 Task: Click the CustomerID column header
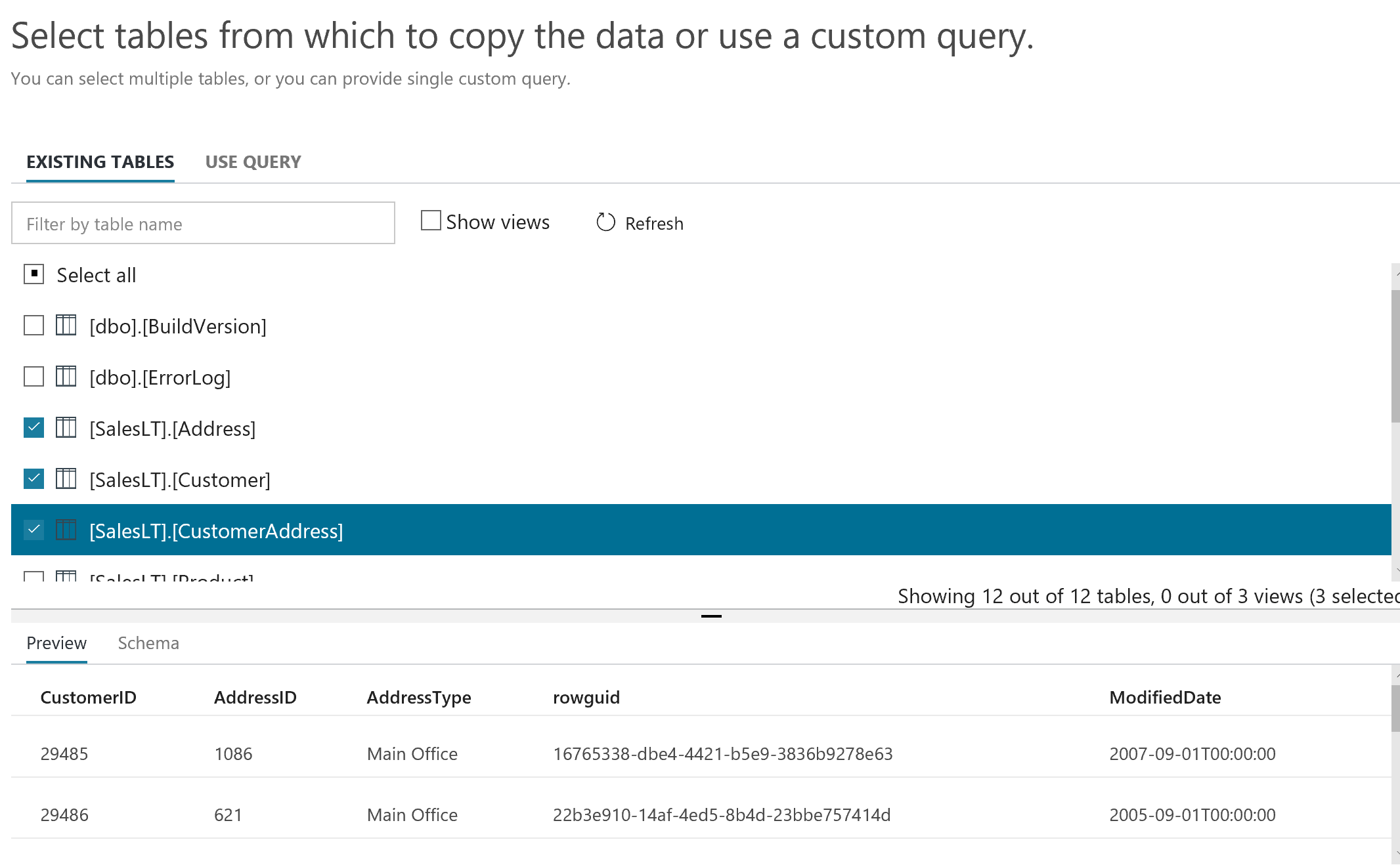(89, 697)
